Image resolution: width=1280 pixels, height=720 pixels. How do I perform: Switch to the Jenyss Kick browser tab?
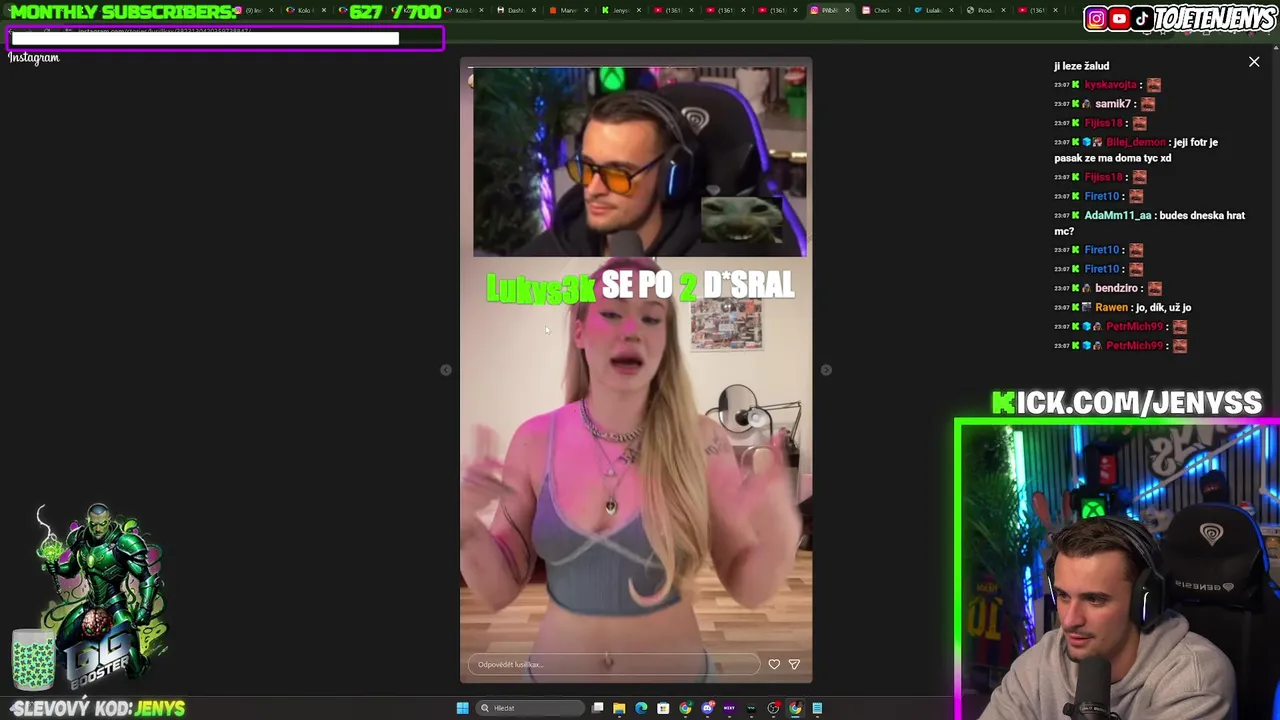coord(620,10)
